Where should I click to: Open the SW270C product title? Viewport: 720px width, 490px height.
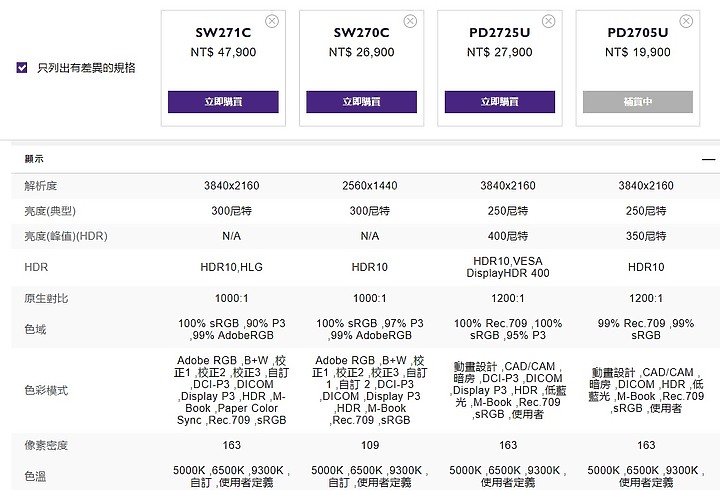[361, 33]
